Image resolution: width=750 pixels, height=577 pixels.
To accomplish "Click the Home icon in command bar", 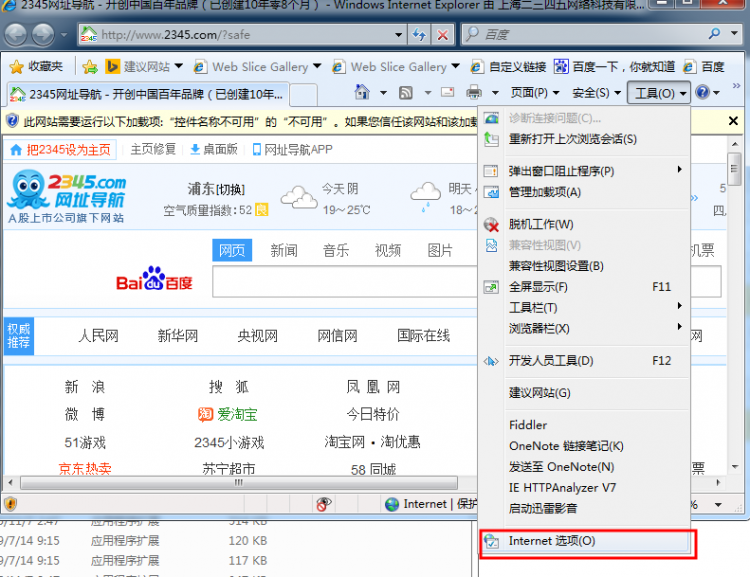I will [x=362, y=92].
